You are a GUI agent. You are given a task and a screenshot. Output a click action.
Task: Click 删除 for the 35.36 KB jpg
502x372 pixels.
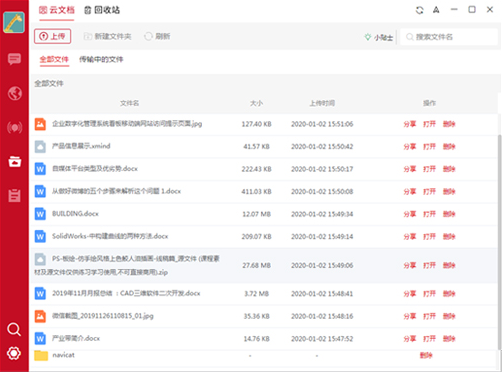[449, 316]
